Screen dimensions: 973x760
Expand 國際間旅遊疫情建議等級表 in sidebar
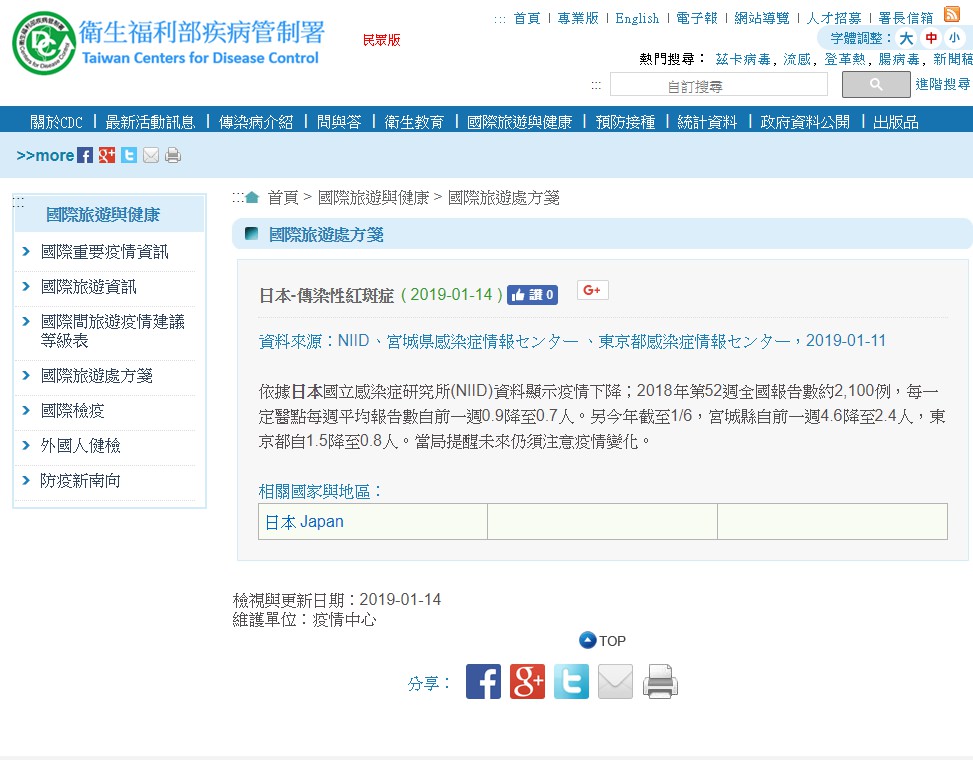point(112,331)
